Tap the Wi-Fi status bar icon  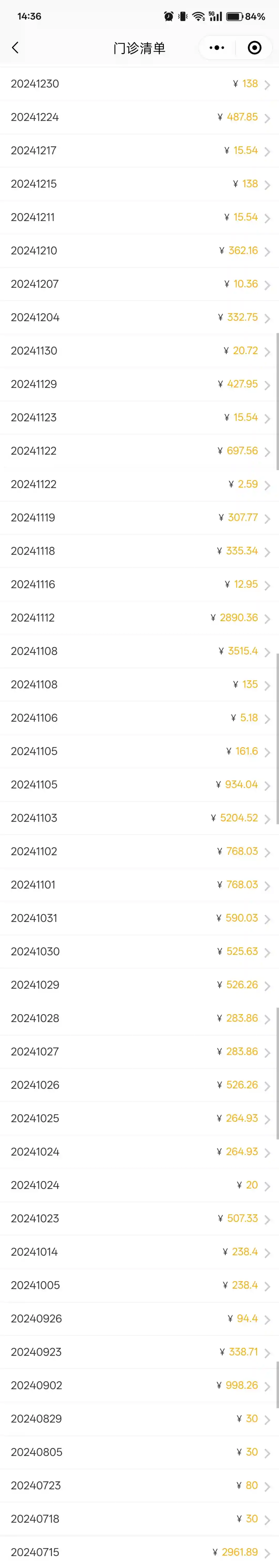[x=198, y=17]
